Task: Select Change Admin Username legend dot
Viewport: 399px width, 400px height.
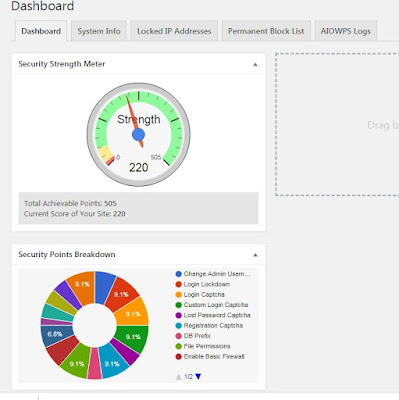Action: coord(179,274)
